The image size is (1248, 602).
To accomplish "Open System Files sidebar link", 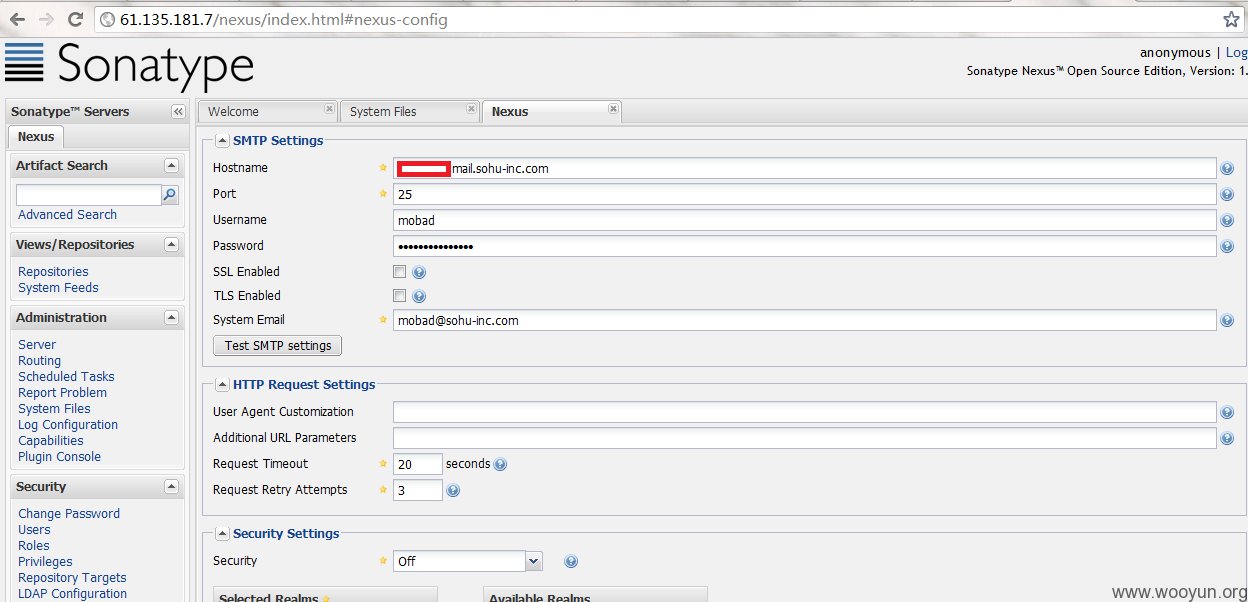I will coord(54,409).
